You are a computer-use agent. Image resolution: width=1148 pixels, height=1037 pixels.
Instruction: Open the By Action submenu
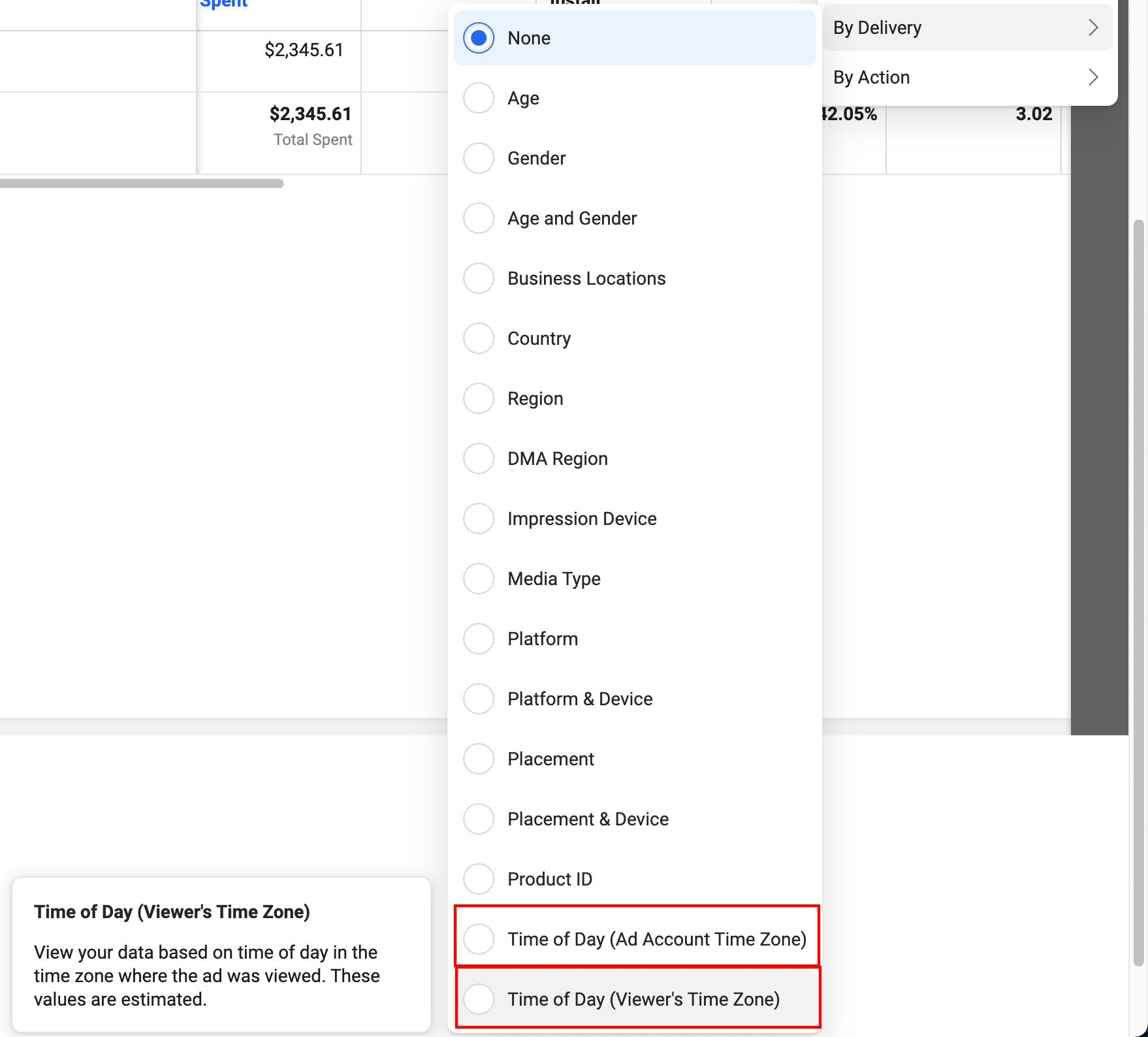[x=966, y=77]
